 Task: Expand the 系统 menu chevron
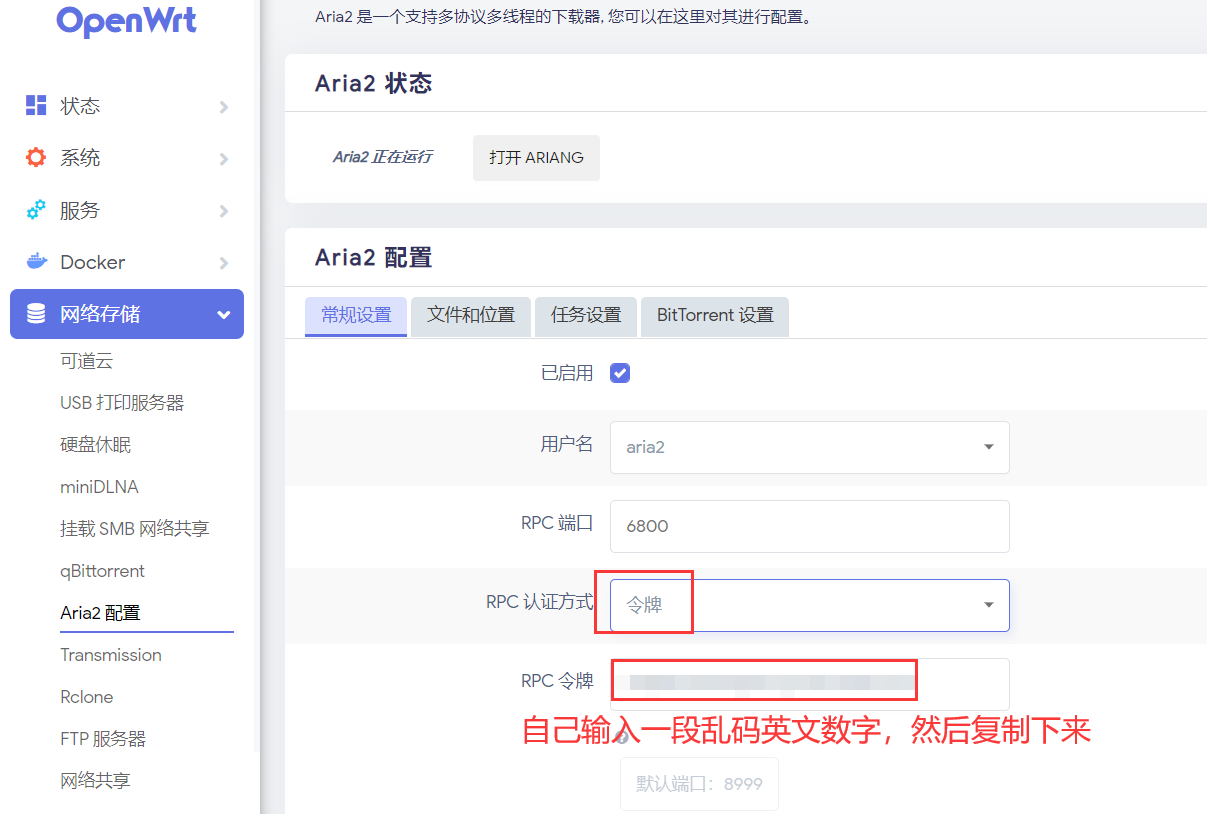(223, 159)
